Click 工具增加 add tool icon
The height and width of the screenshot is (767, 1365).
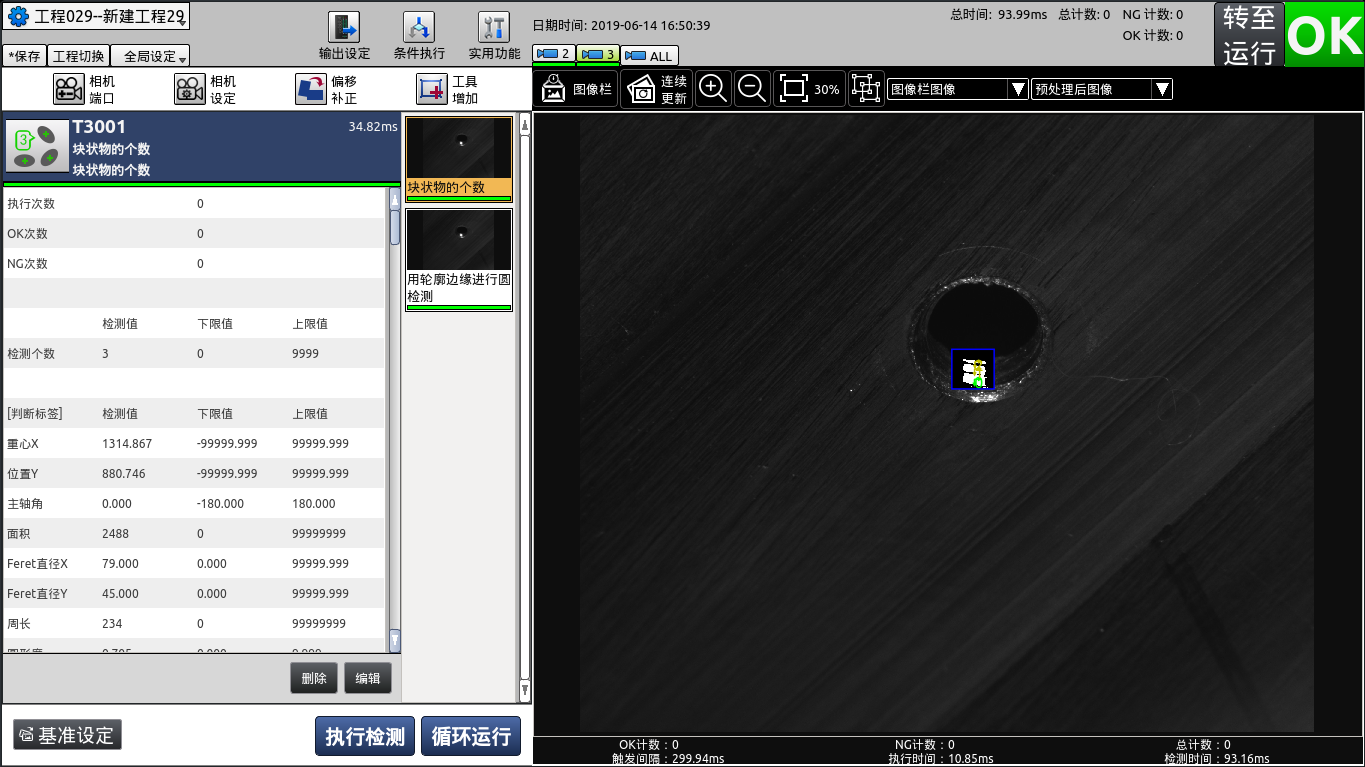432,90
